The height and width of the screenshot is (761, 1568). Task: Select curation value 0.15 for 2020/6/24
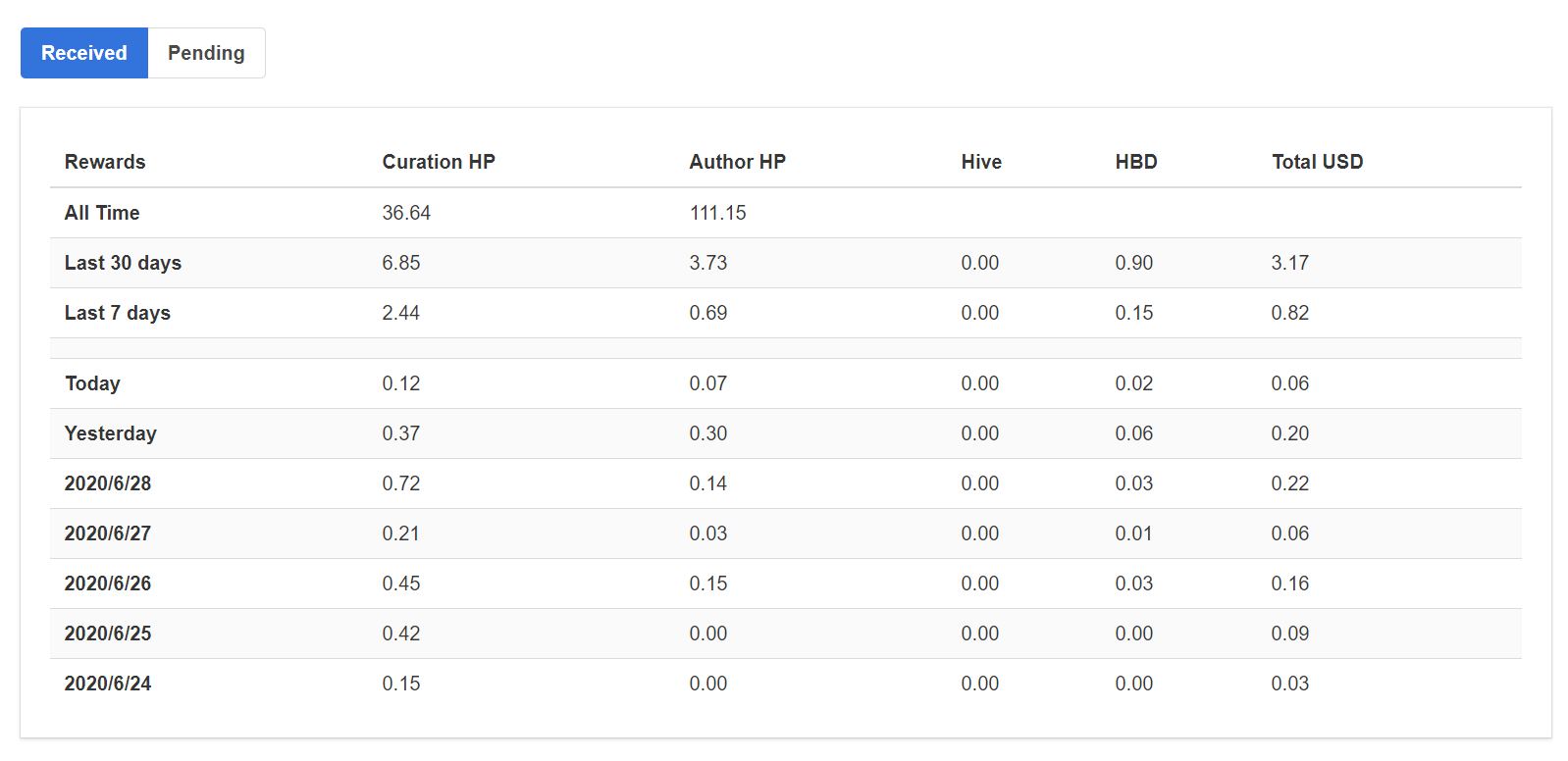tap(401, 684)
